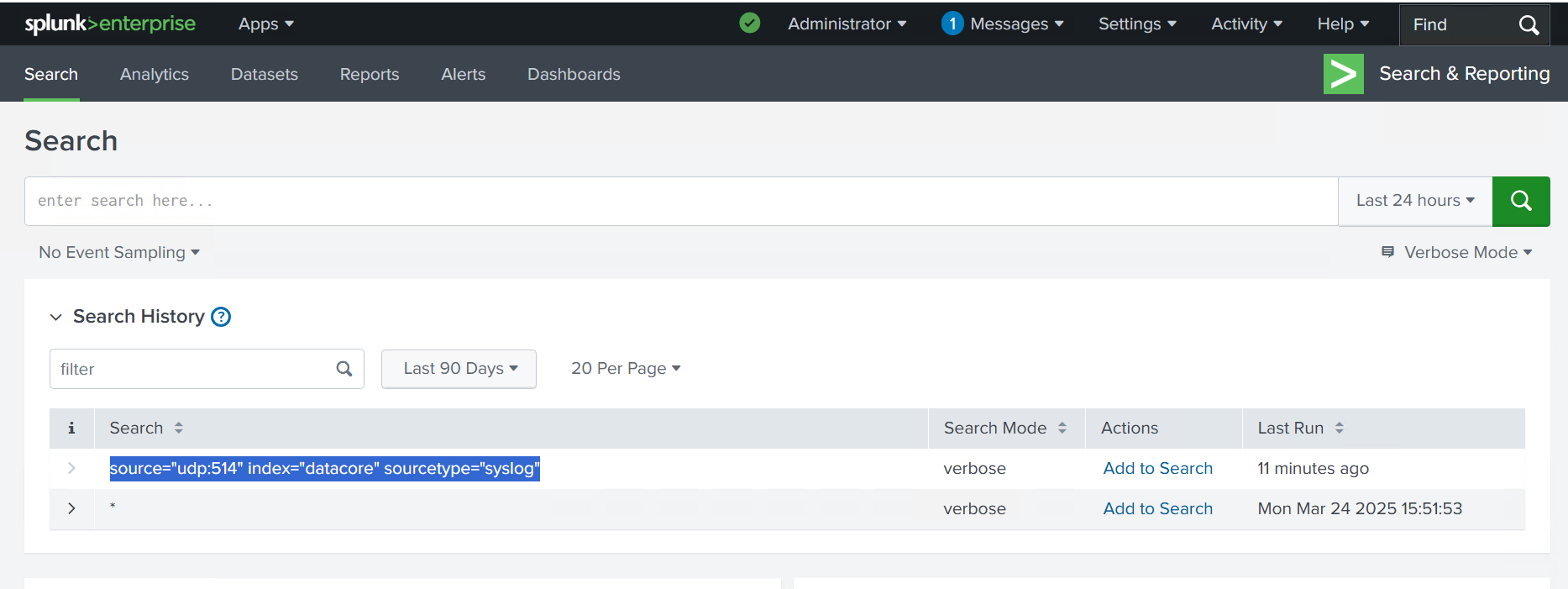Click the Search & Reporting app icon
Image resolution: width=1568 pixels, height=589 pixels.
[1343, 74]
